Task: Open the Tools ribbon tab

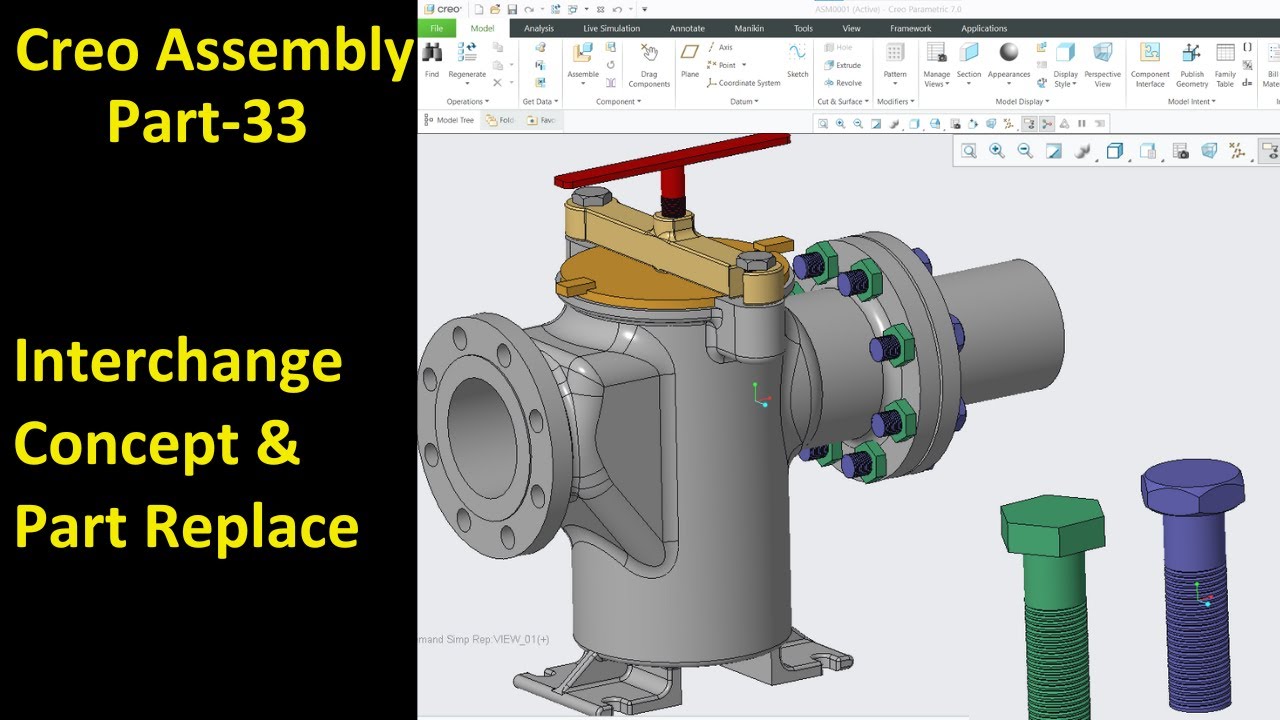Action: point(803,28)
